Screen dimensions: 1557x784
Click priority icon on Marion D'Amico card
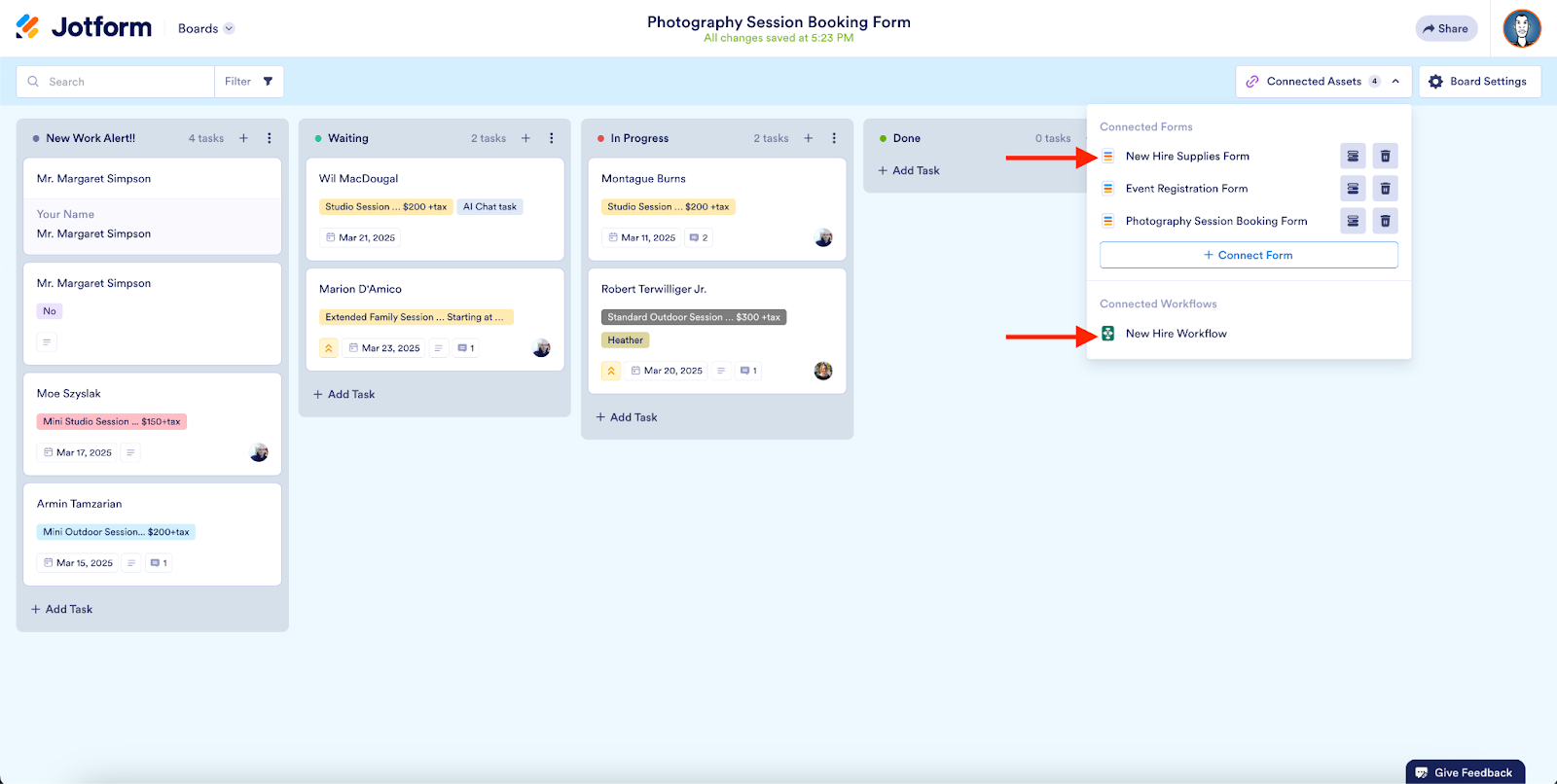pyautogui.click(x=329, y=348)
